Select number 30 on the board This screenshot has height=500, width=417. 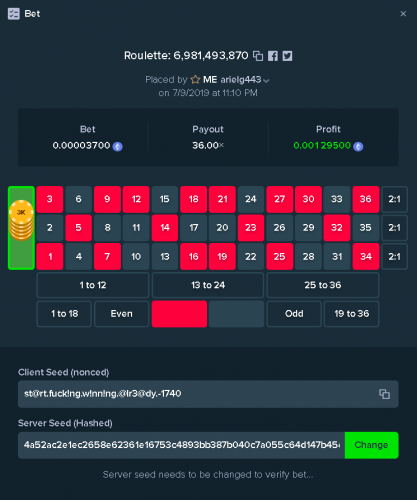[308, 199]
